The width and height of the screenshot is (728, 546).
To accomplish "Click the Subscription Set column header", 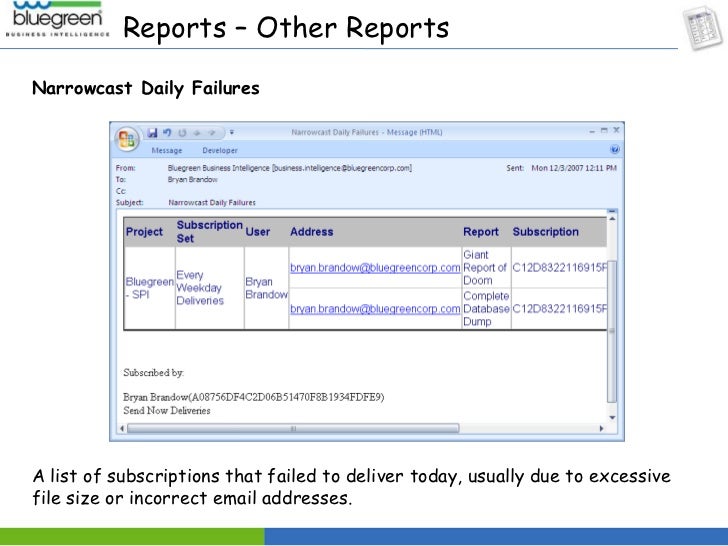I will coord(209,232).
